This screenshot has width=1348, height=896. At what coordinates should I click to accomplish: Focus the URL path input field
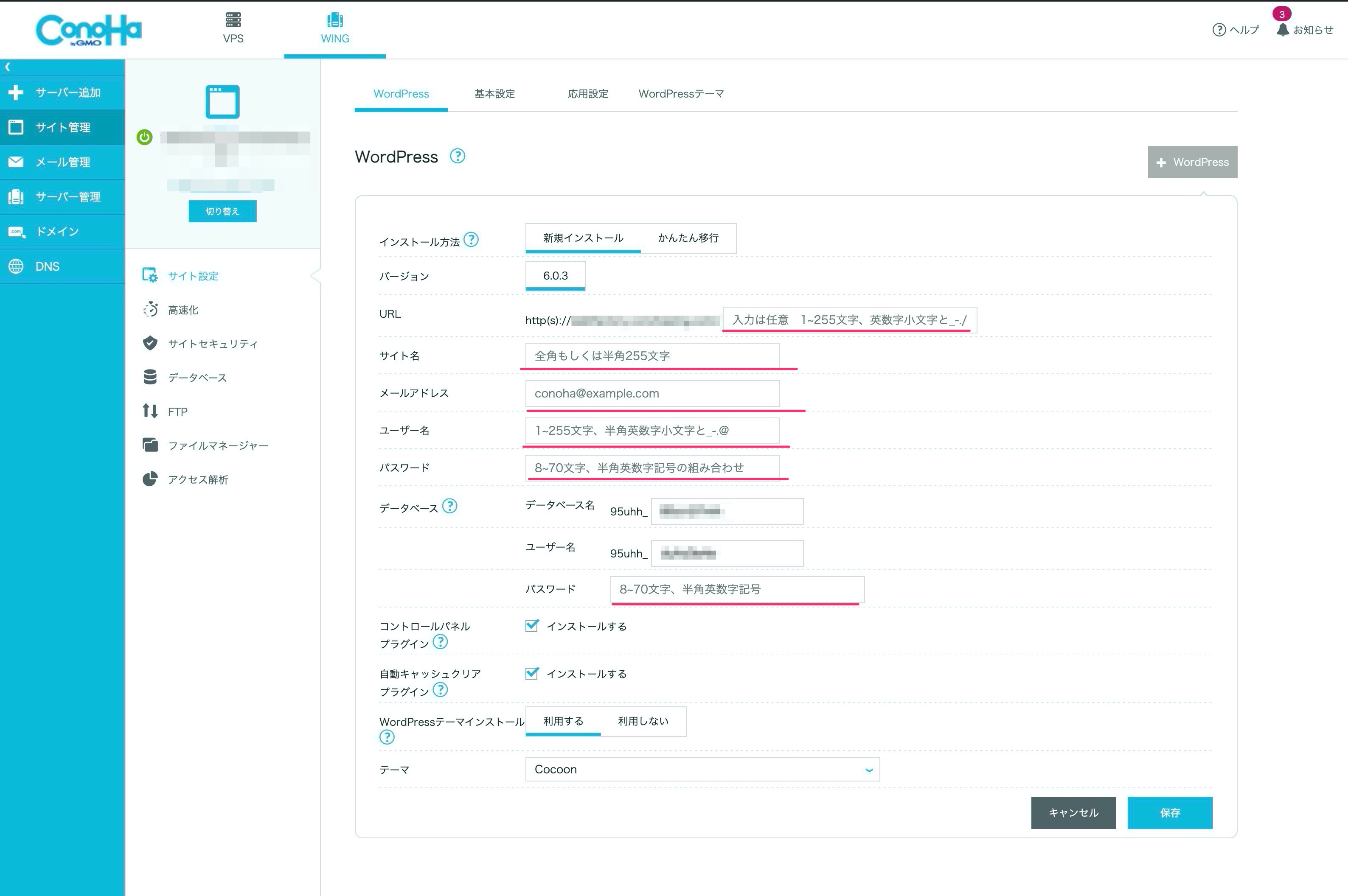click(849, 320)
